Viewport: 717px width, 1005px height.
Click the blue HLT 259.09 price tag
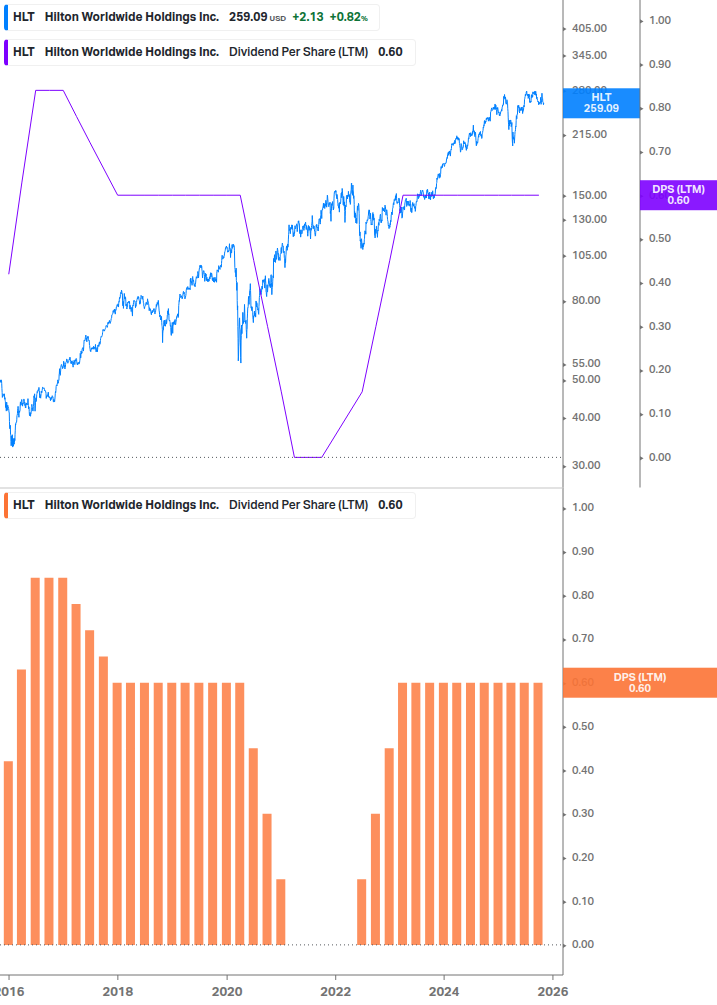(x=601, y=103)
